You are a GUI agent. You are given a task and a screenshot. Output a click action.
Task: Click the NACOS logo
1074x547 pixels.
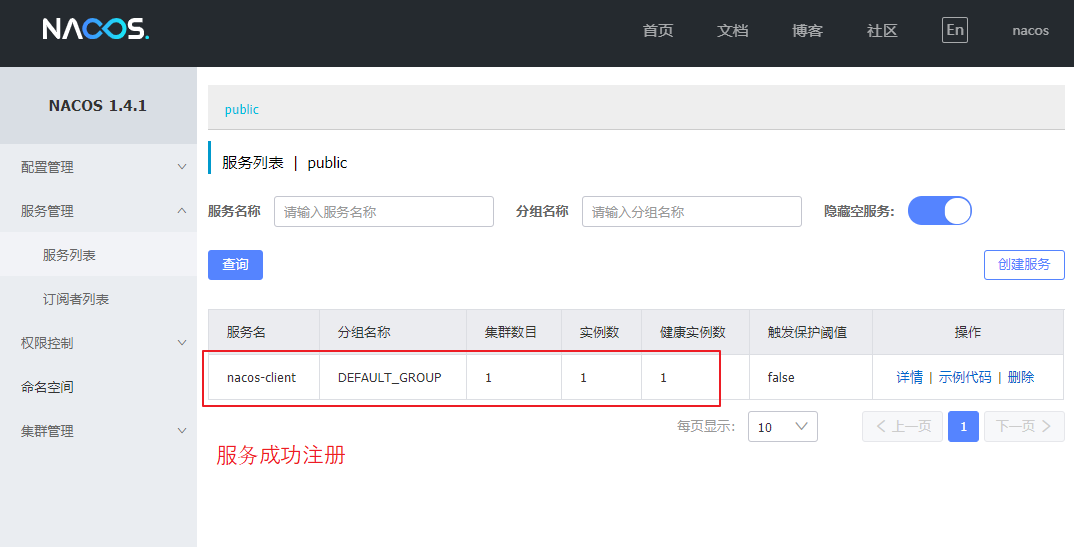pos(95,29)
